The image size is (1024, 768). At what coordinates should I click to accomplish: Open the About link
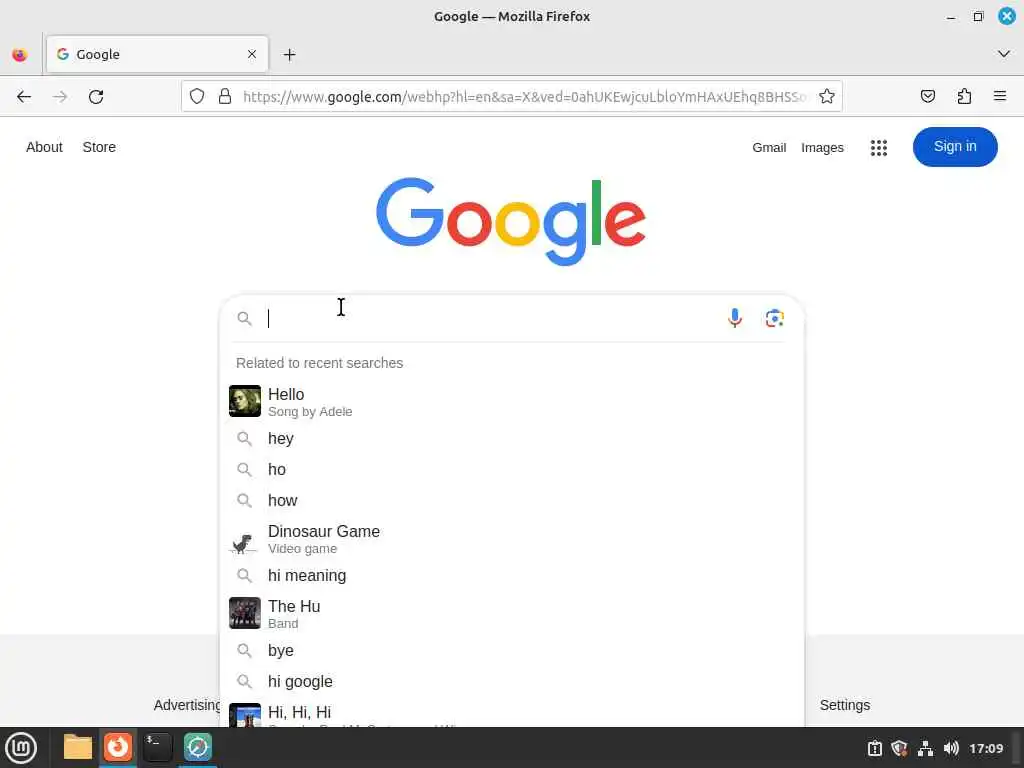44,147
